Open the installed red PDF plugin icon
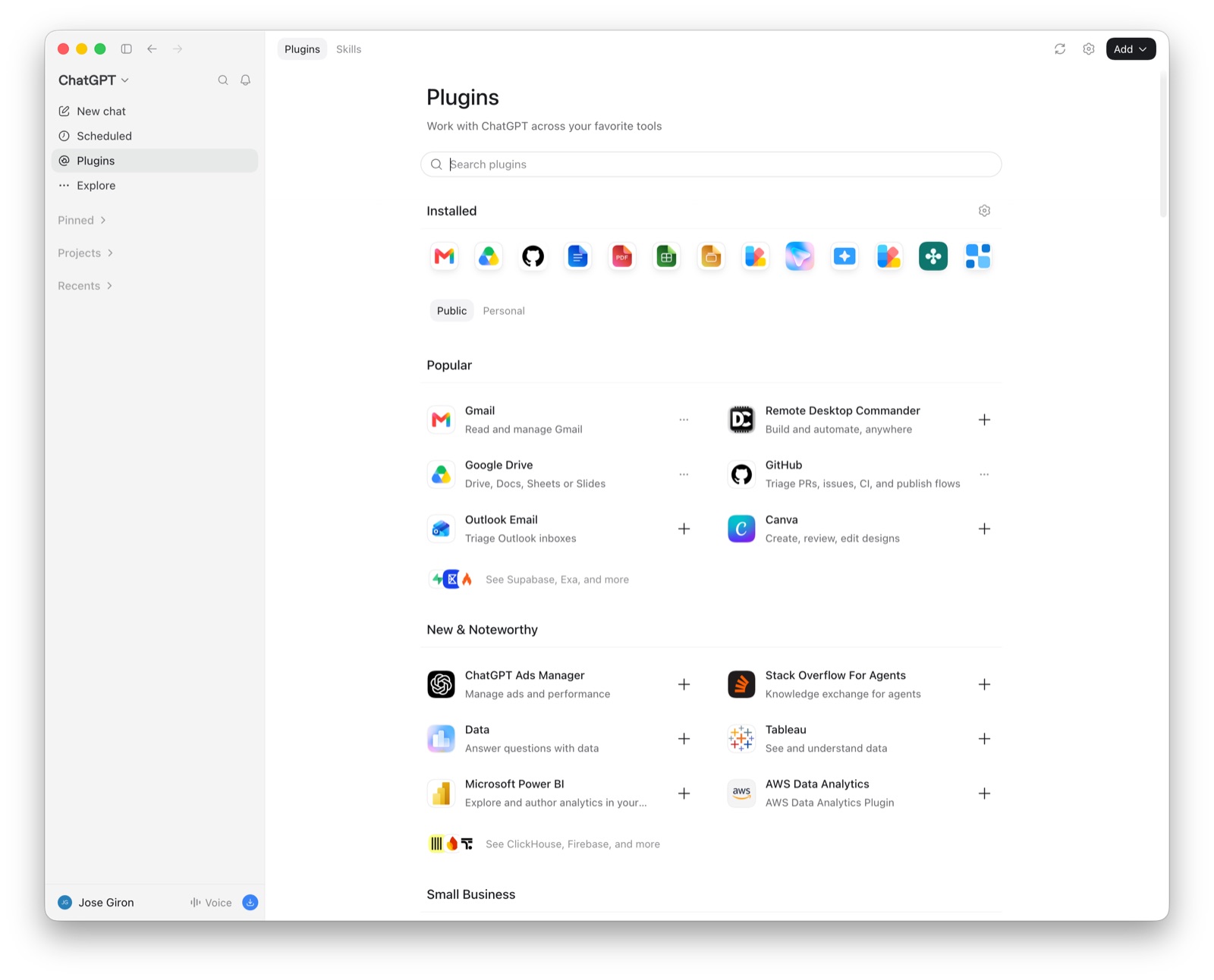 click(x=622, y=256)
